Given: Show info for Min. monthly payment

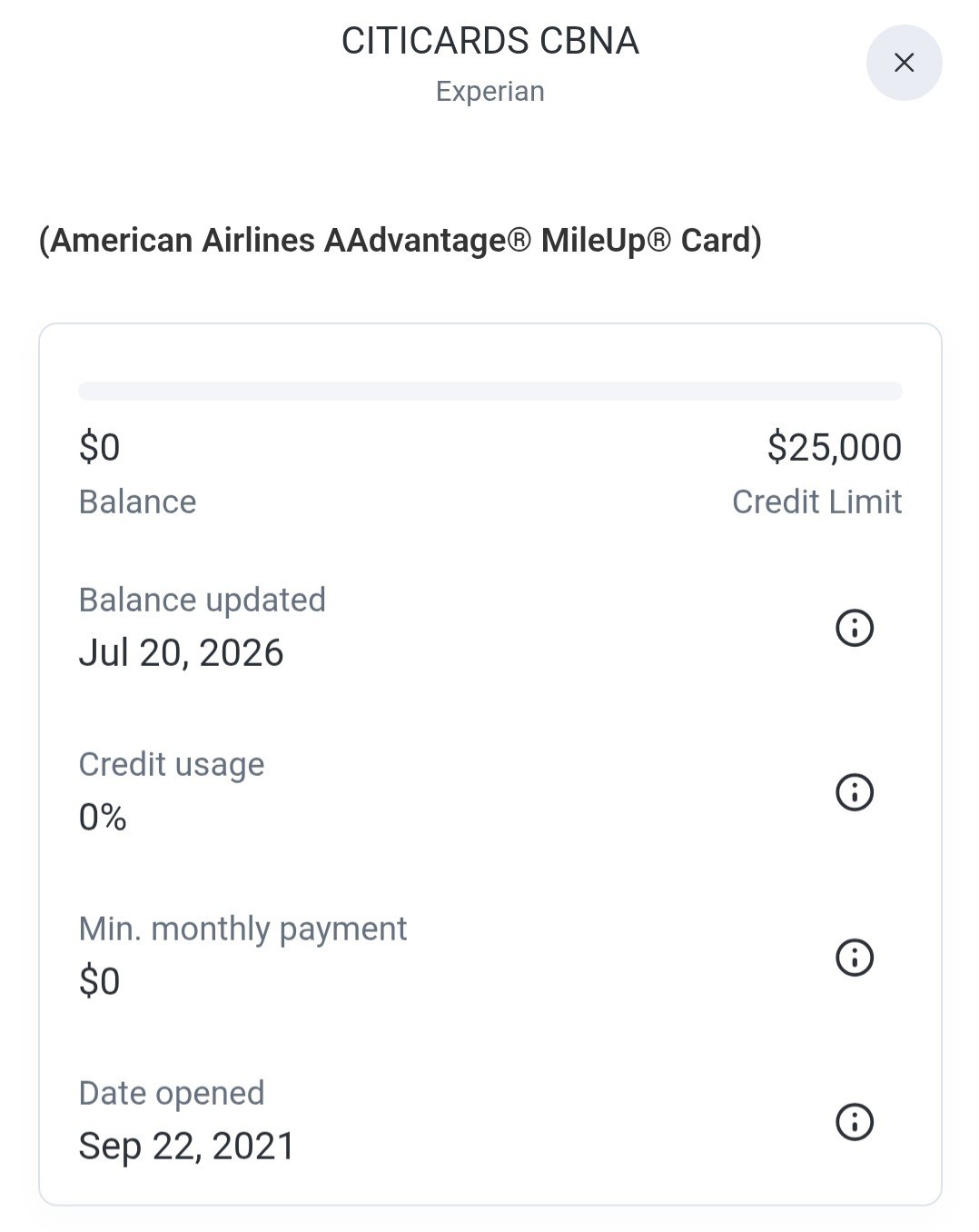Looking at the screenshot, I should (854, 958).
